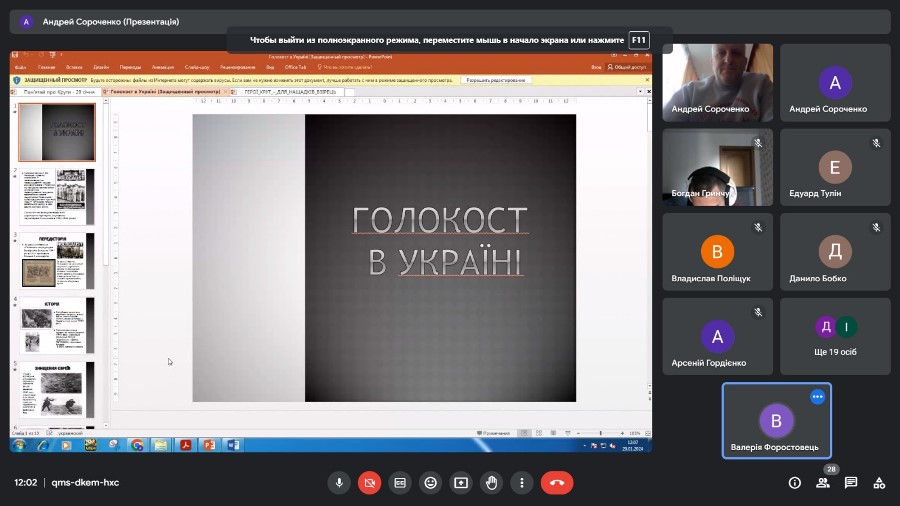Click the PowerPoint zoom slider
Viewport: 900px width, 506px height.
coord(598,433)
